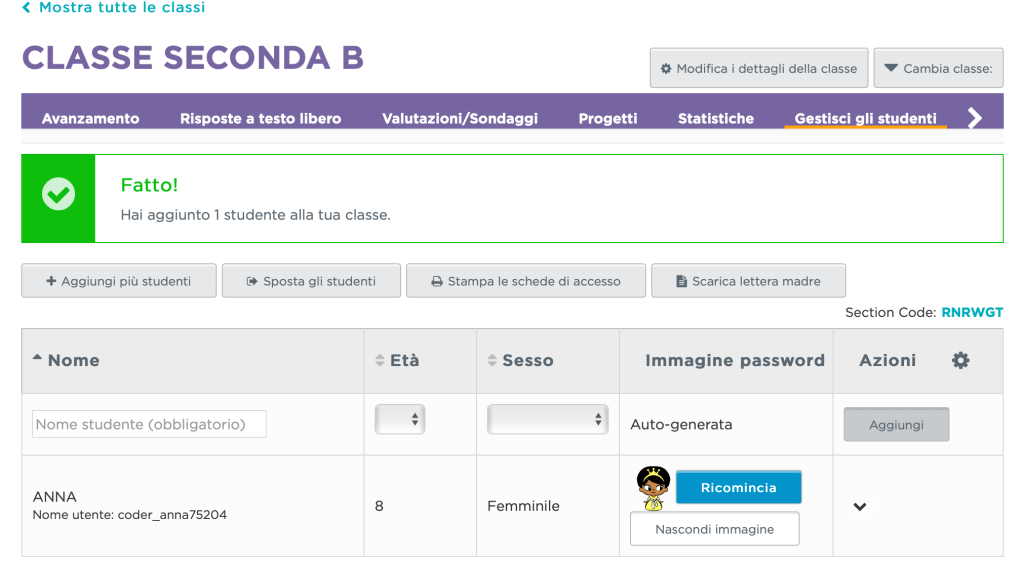The height and width of the screenshot is (564, 1023).
Task: Toggle Nascondi immagine for ANNA
Action: (714, 529)
